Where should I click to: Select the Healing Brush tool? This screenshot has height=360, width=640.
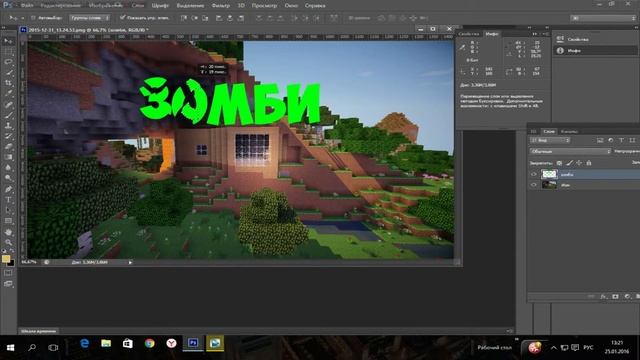8,104
